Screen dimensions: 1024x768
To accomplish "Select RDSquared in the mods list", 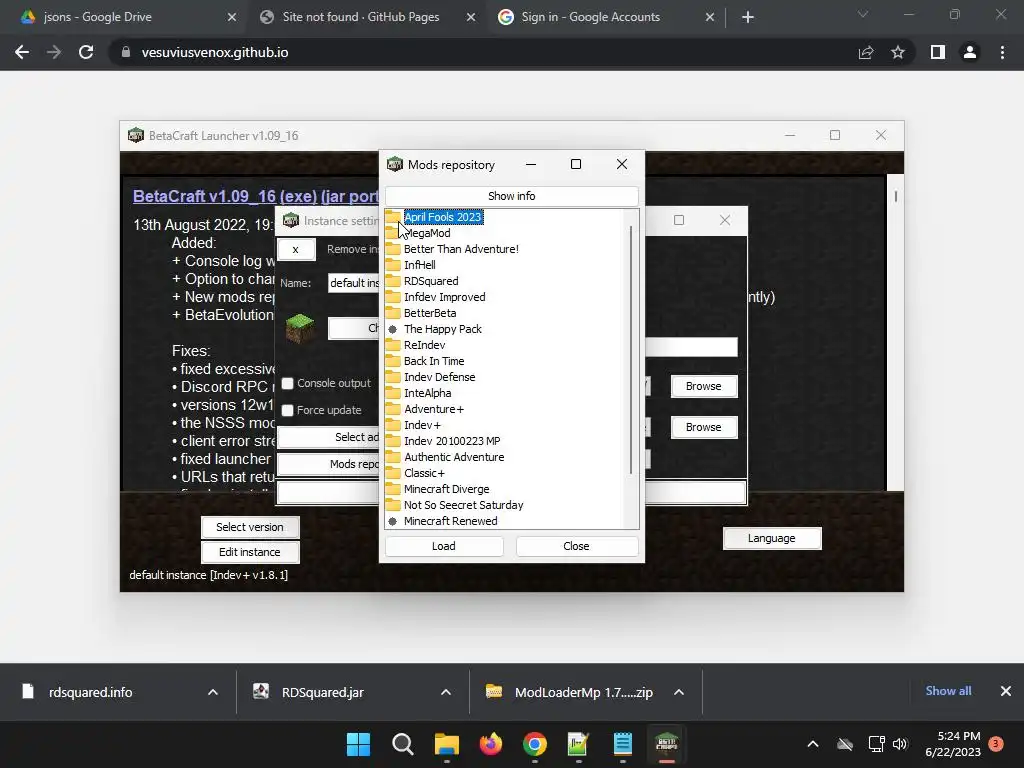I will point(431,281).
